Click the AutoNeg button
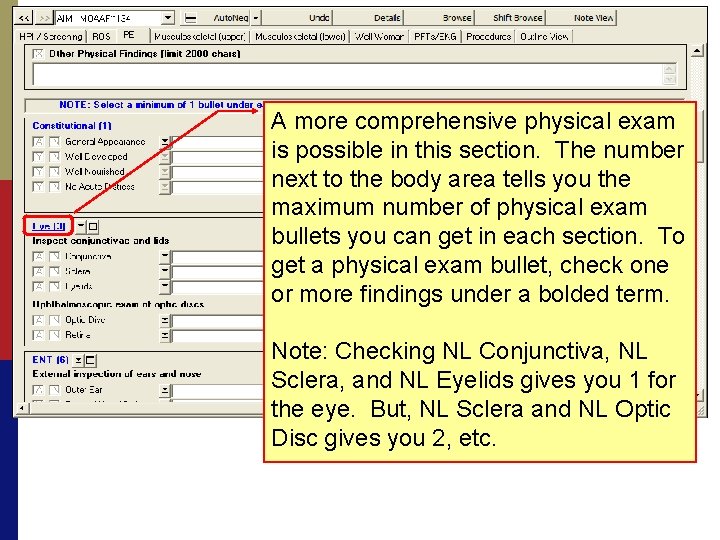The height and width of the screenshot is (540, 720). [231, 18]
